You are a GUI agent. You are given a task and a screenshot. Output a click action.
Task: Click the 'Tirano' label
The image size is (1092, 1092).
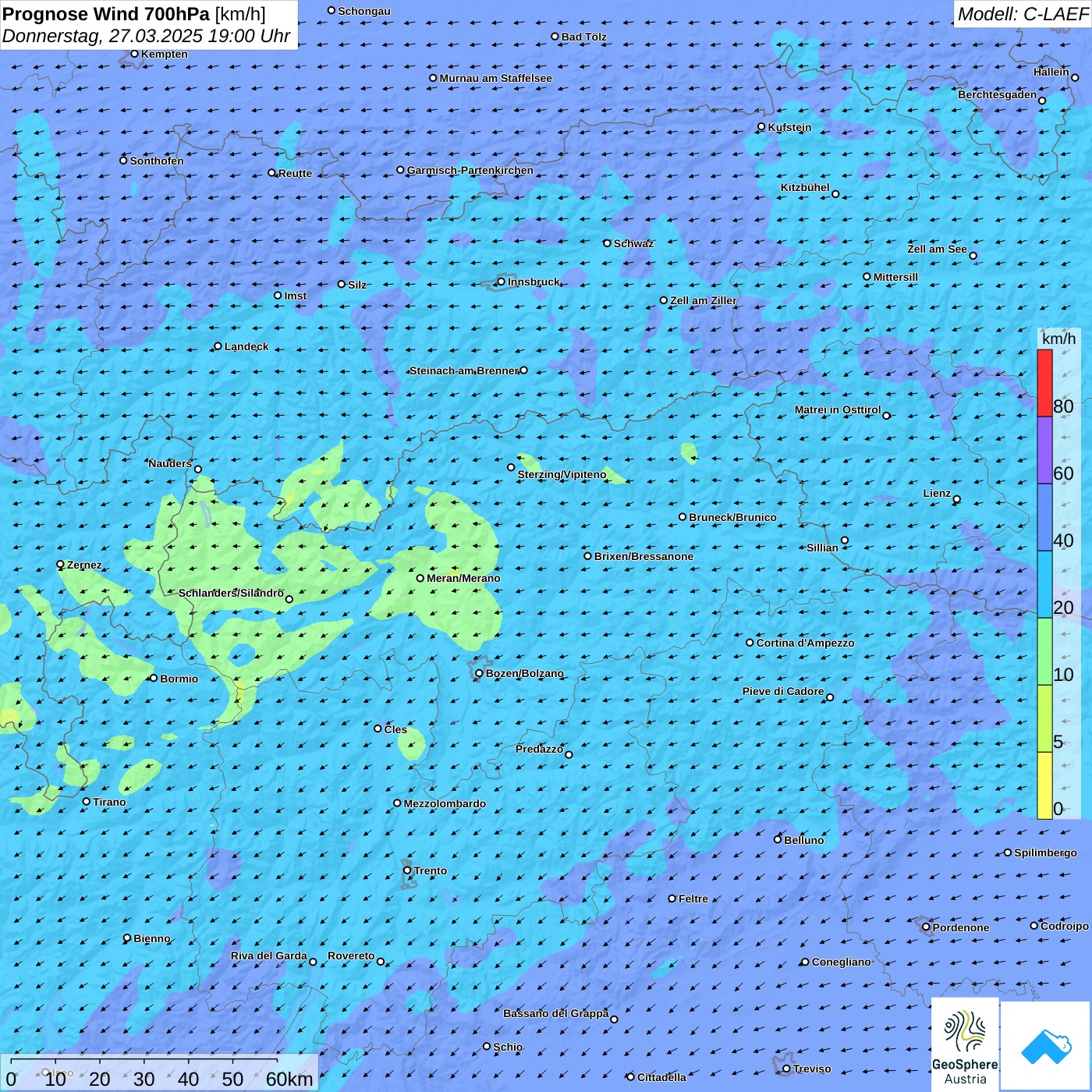(109, 802)
